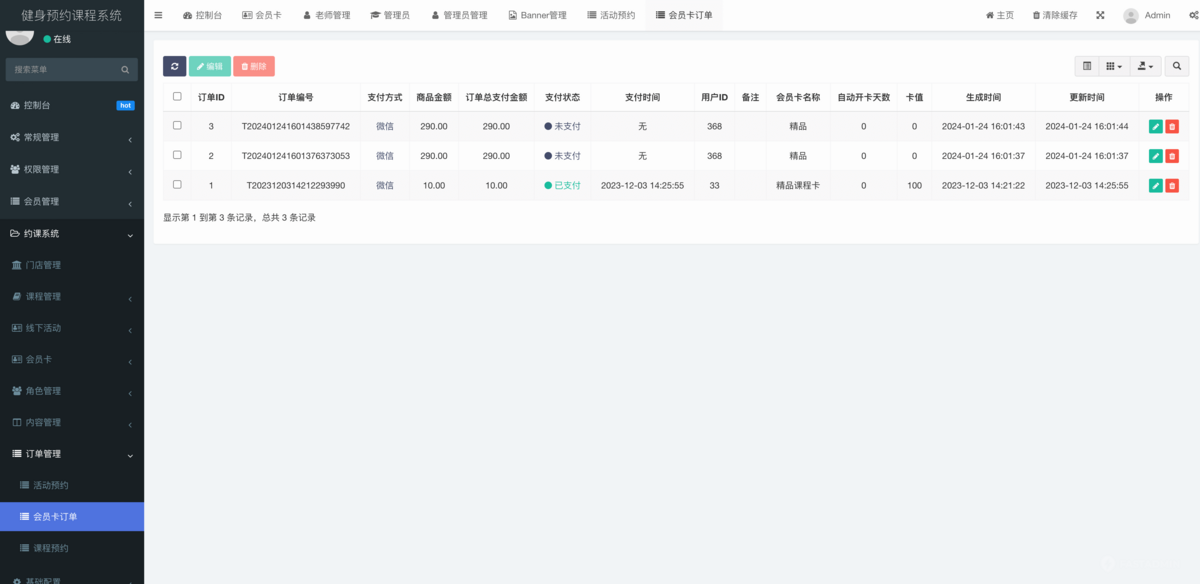Enter fullscreen mode via the expand icon
This screenshot has height=584, width=1200.
click(x=1100, y=15)
